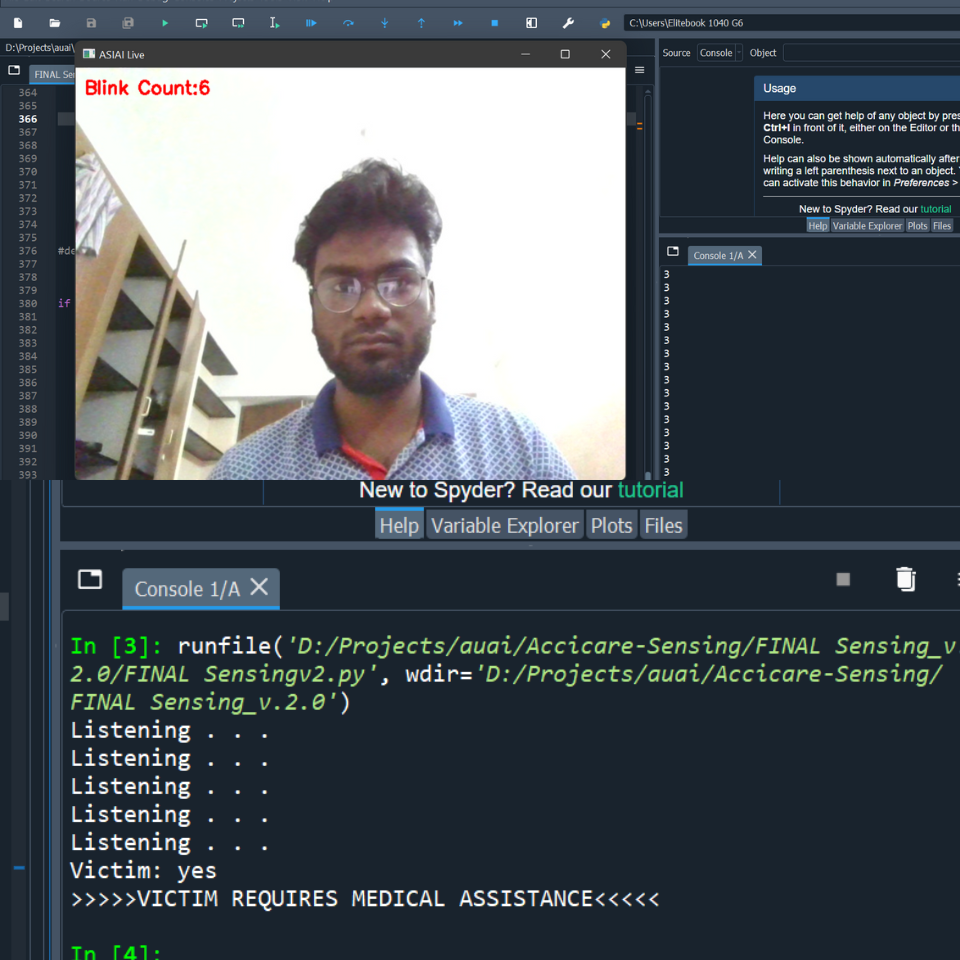Run the file with the green play button
The image size is (960, 960).
(x=165, y=23)
